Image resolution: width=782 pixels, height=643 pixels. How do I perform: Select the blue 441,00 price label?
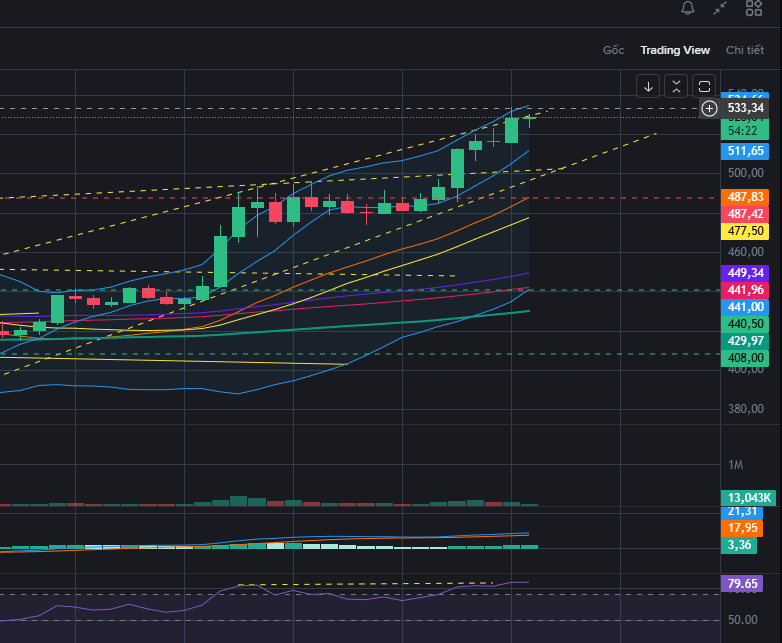745,307
